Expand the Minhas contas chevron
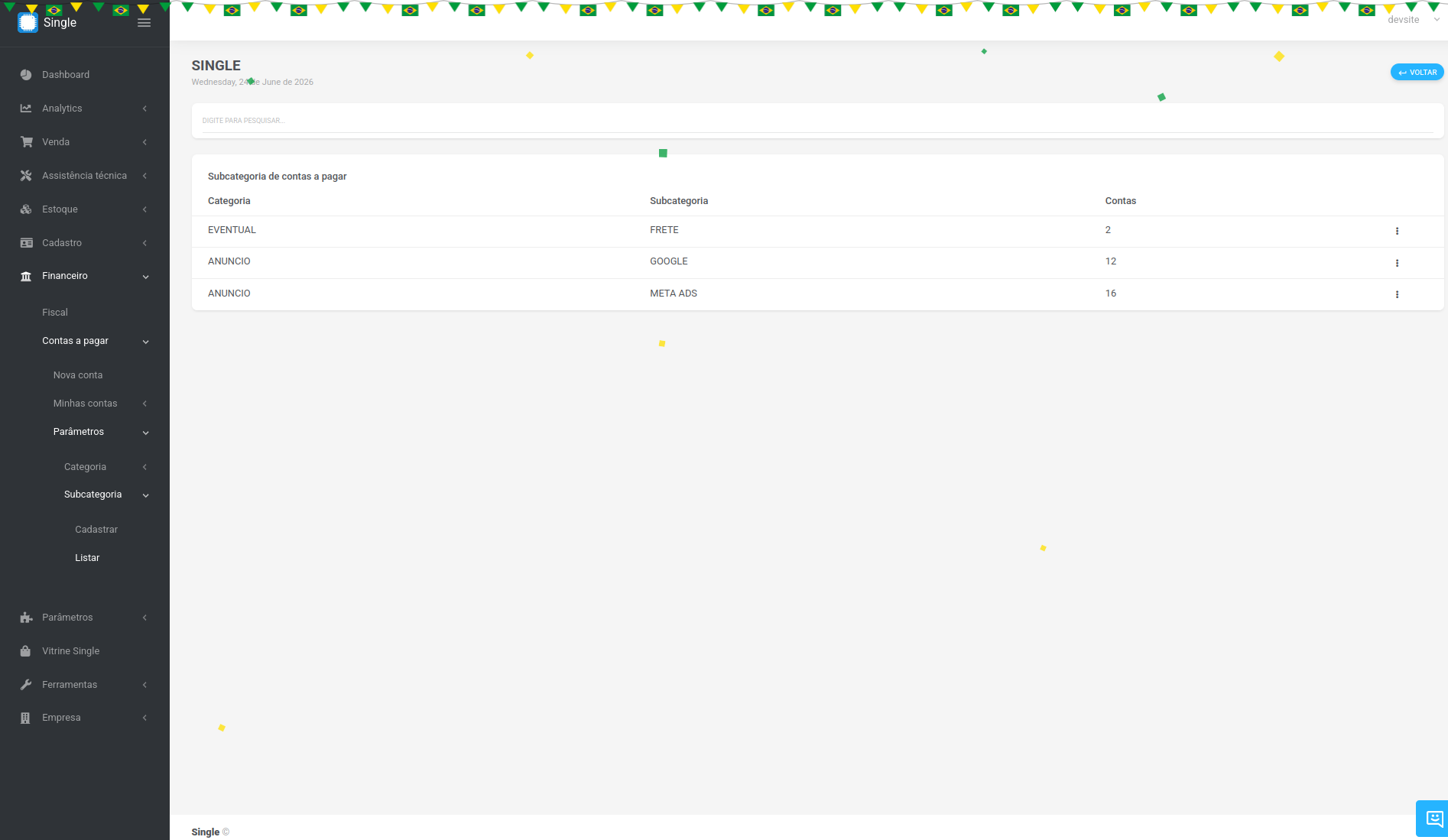 [144, 404]
